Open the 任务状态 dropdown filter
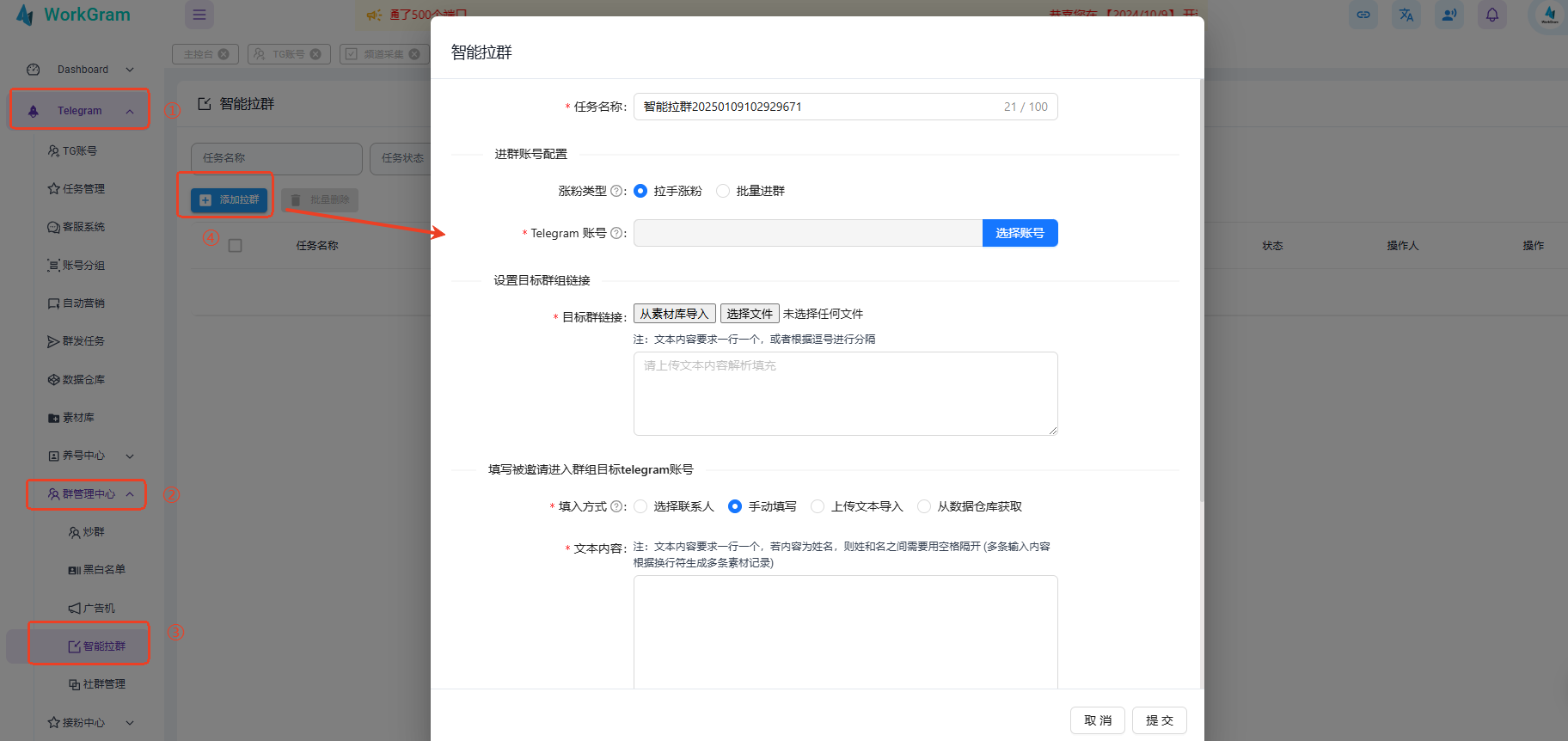 pyautogui.click(x=401, y=158)
